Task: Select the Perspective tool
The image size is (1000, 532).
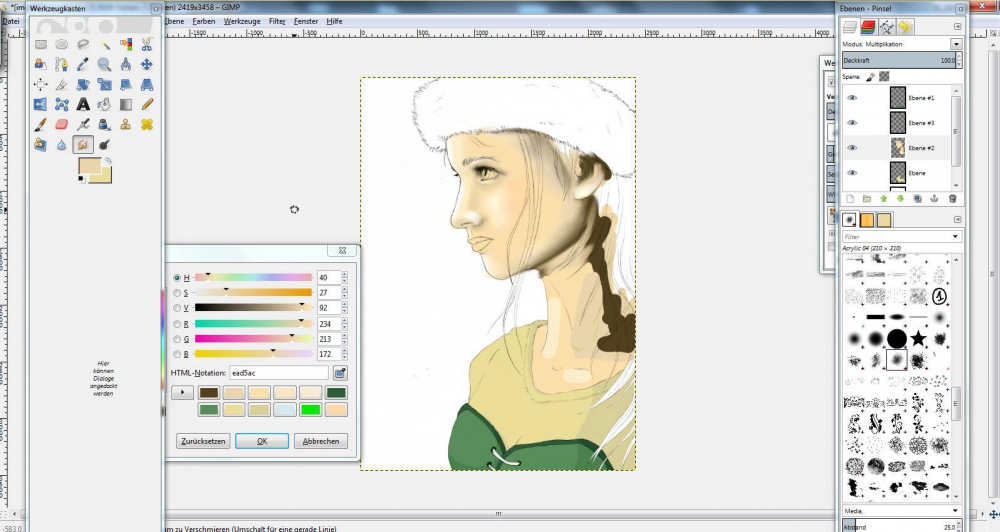Action: pyautogui.click(x=147, y=84)
